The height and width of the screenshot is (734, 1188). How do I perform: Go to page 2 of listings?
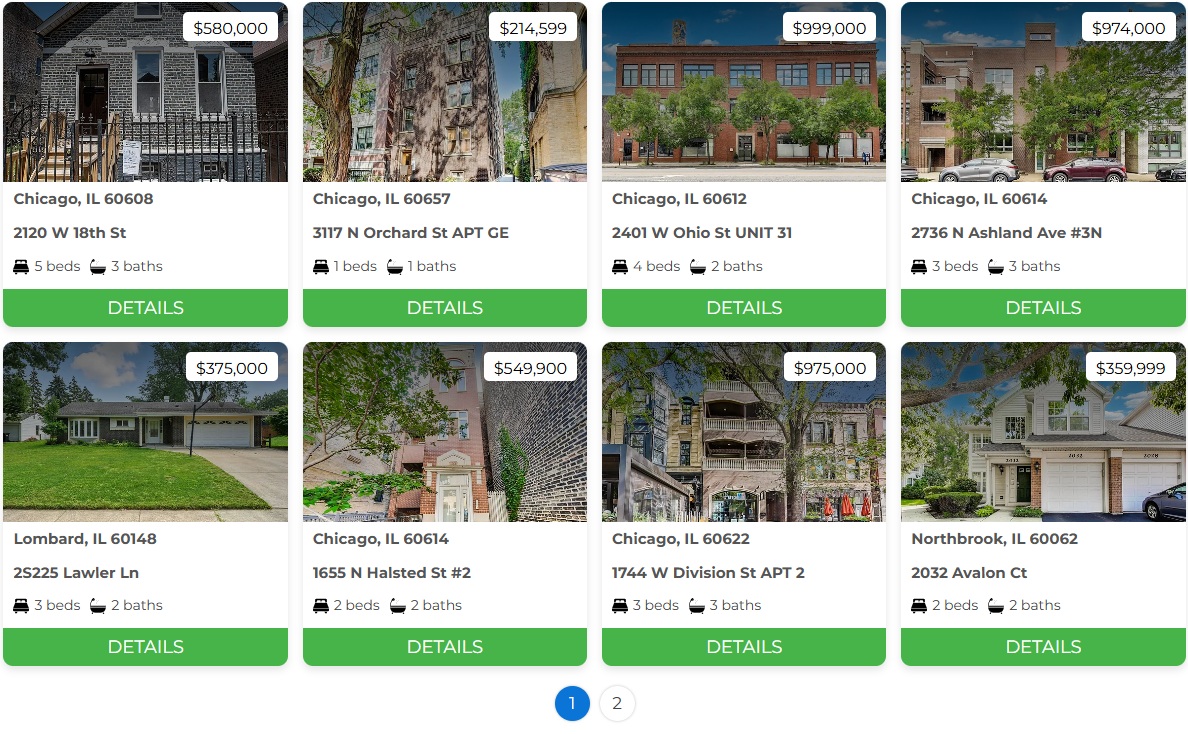point(617,704)
